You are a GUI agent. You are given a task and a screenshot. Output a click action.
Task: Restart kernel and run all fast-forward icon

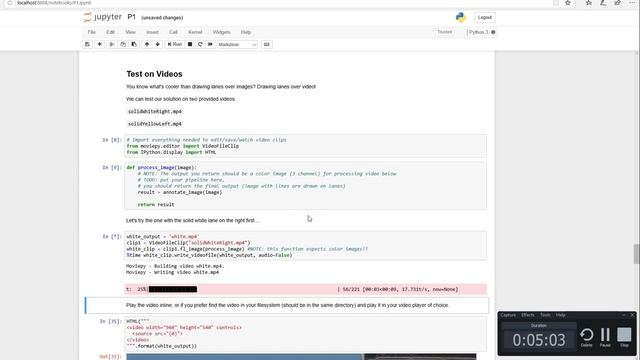click(x=210, y=44)
